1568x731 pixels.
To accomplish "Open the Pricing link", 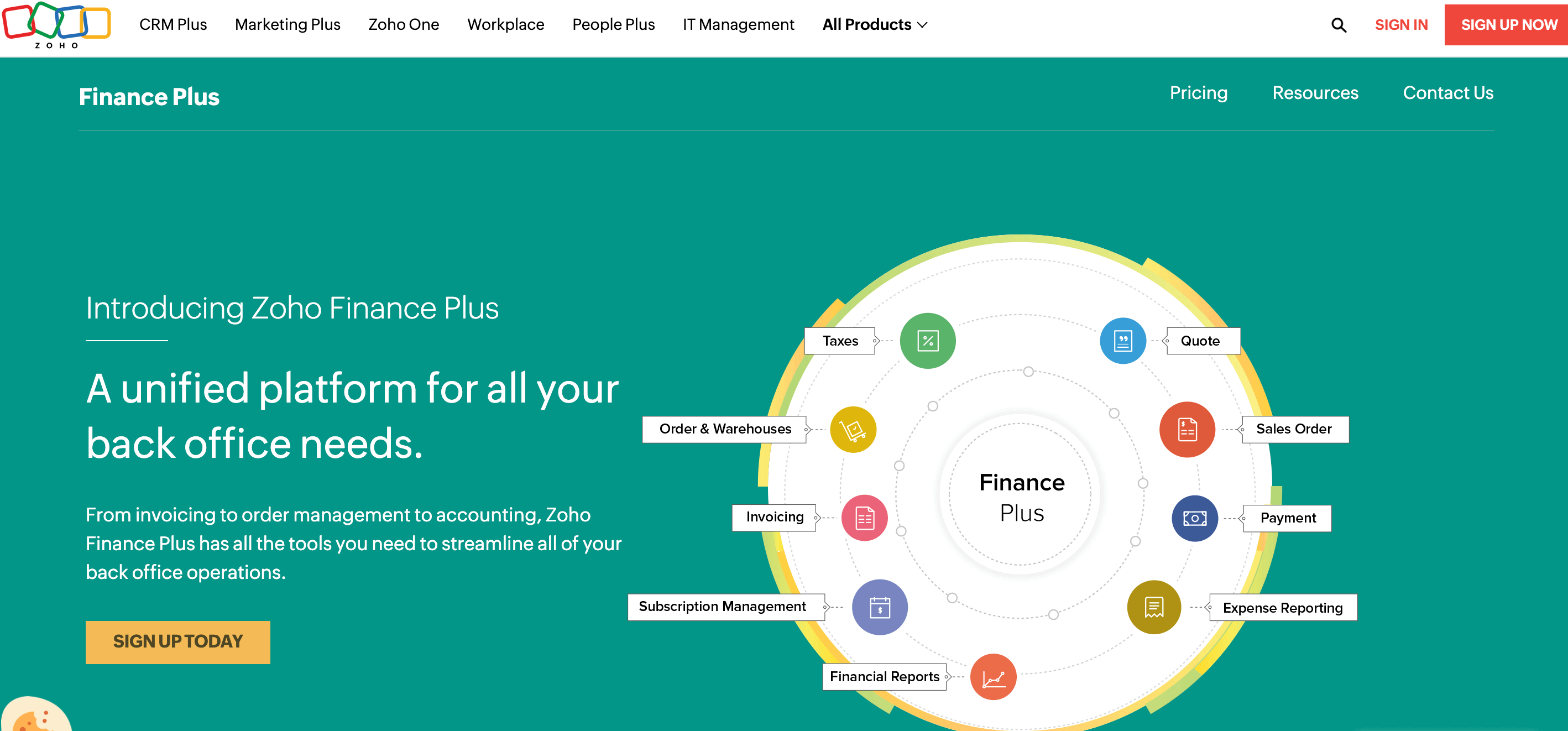I will click(x=1198, y=93).
